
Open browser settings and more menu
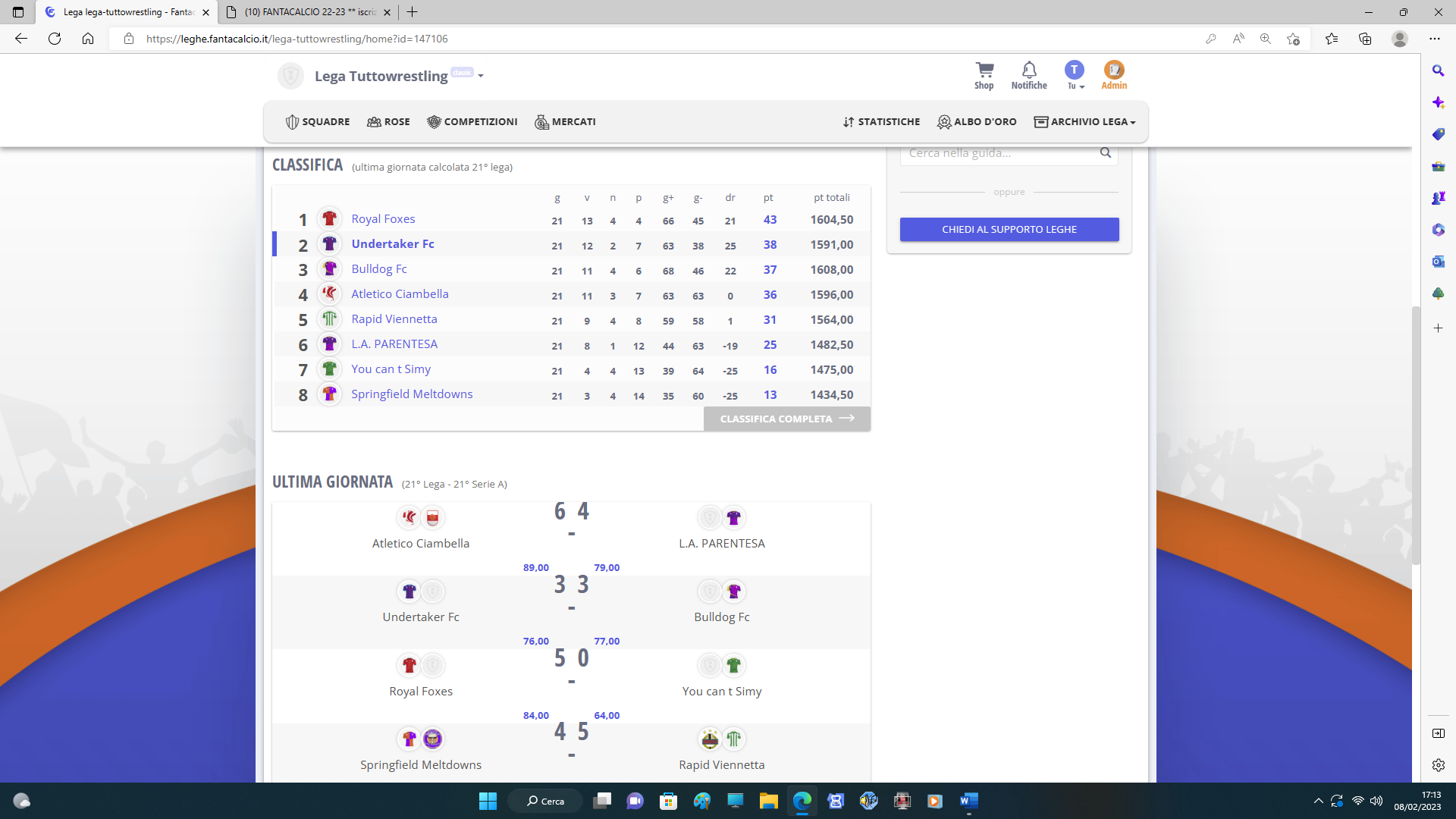1435,39
